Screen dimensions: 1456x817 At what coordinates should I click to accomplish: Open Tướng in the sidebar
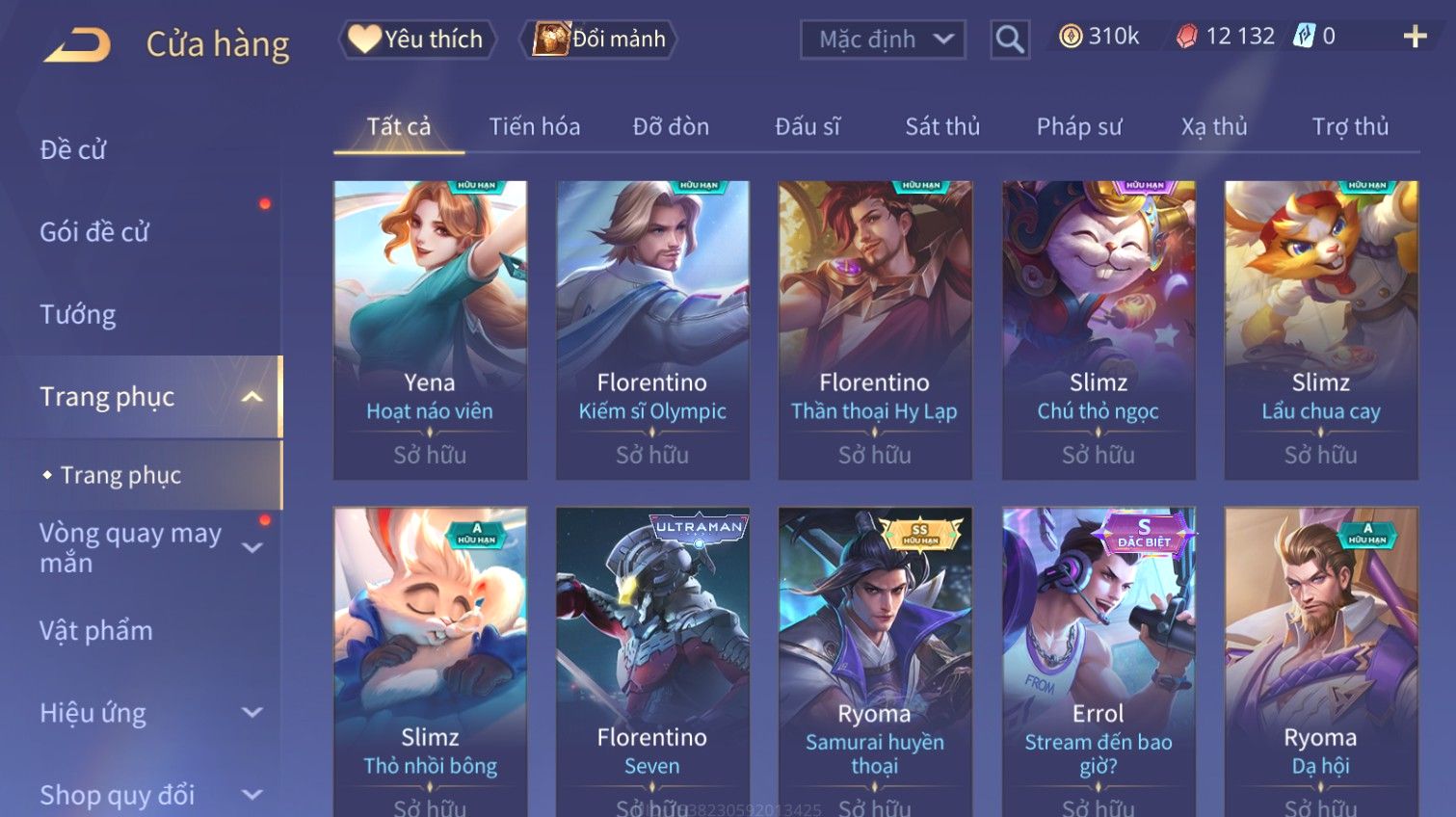(78, 315)
